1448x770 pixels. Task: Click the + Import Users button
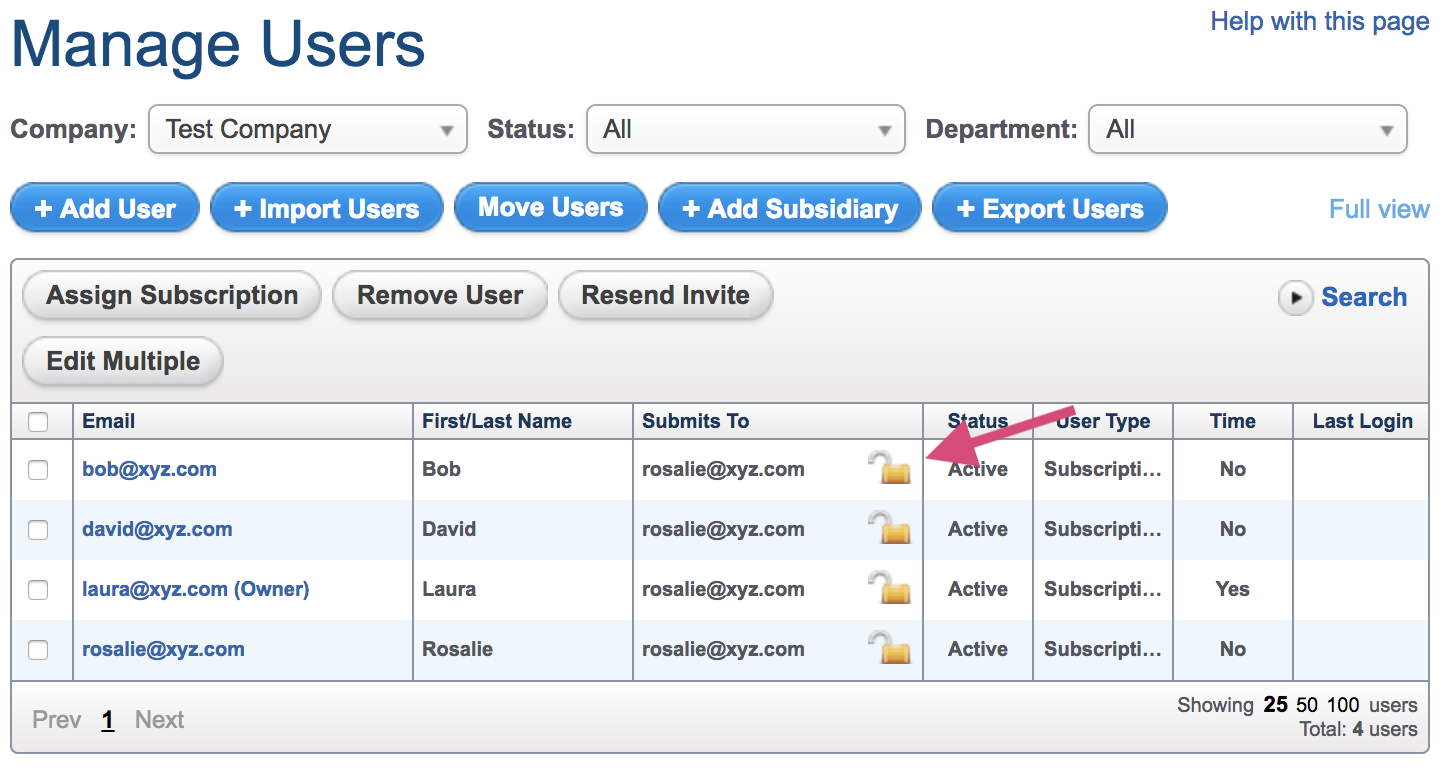click(x=327, y=208)
